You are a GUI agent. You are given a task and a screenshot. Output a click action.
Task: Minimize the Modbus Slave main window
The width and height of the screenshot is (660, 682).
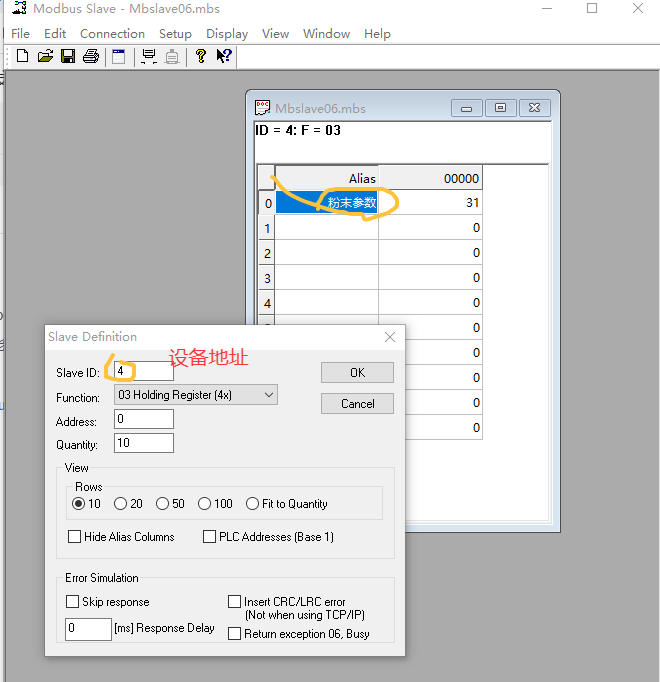[547, 8]
